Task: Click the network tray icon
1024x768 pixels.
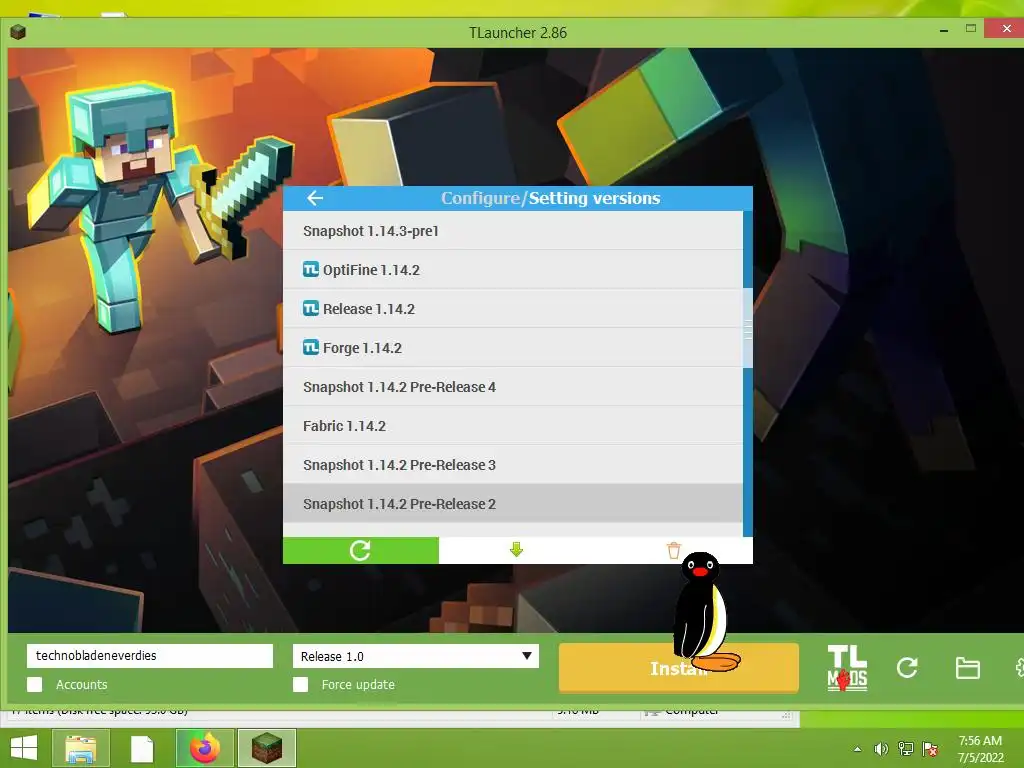Action: [906, 749]
